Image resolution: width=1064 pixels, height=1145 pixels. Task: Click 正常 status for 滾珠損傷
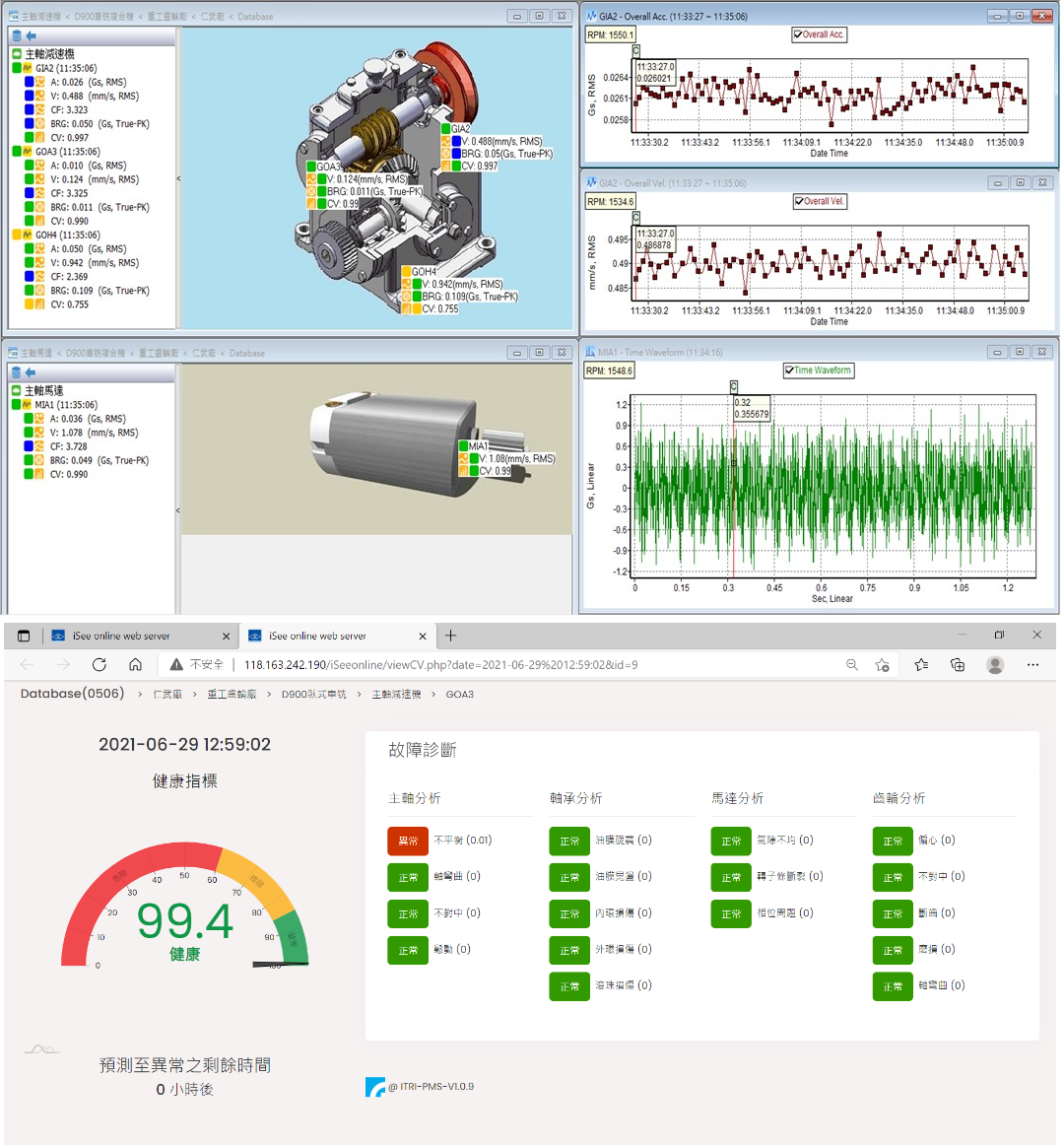[568, 986]
